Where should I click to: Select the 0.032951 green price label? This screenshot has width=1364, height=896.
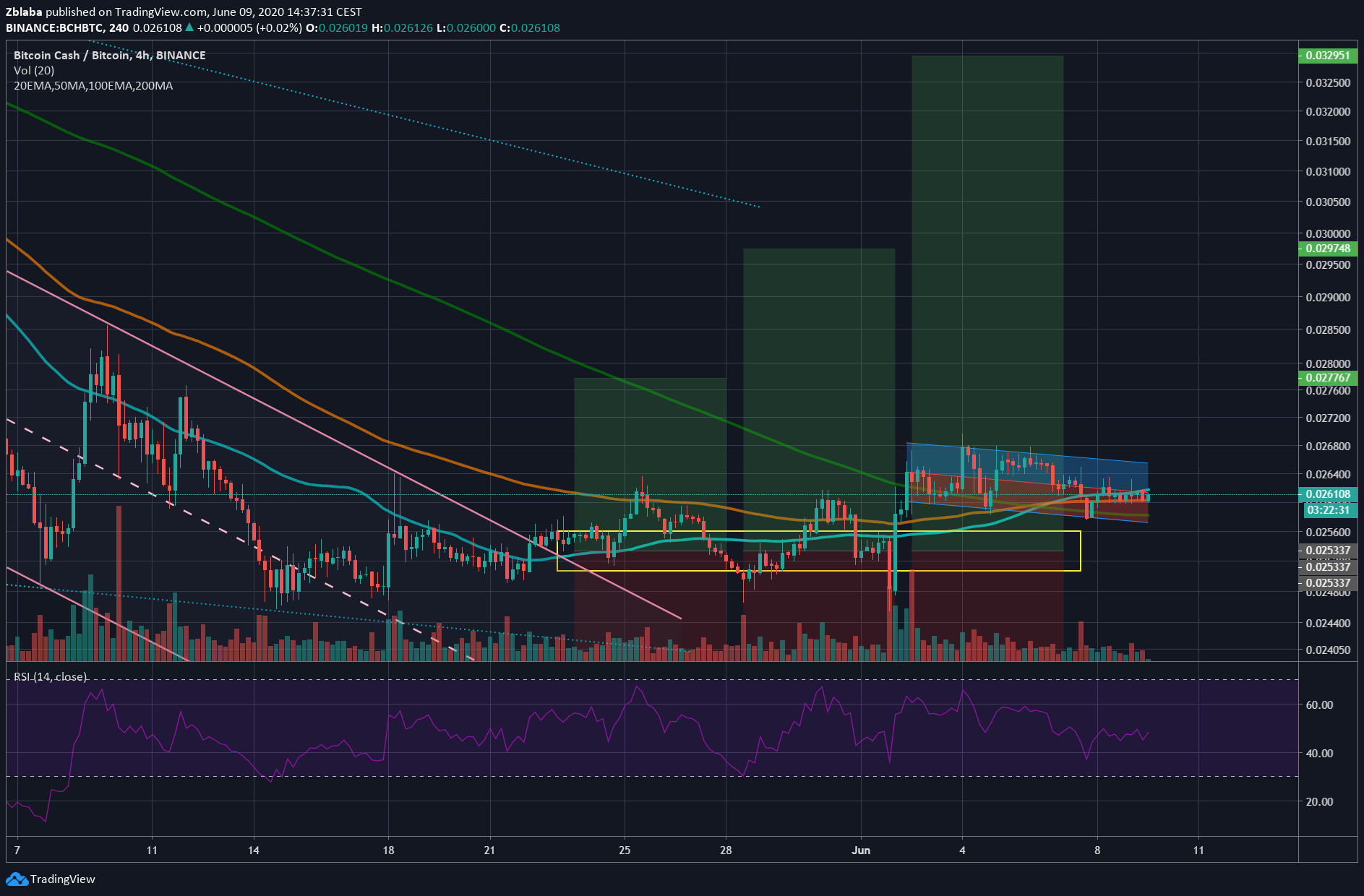1329,56
